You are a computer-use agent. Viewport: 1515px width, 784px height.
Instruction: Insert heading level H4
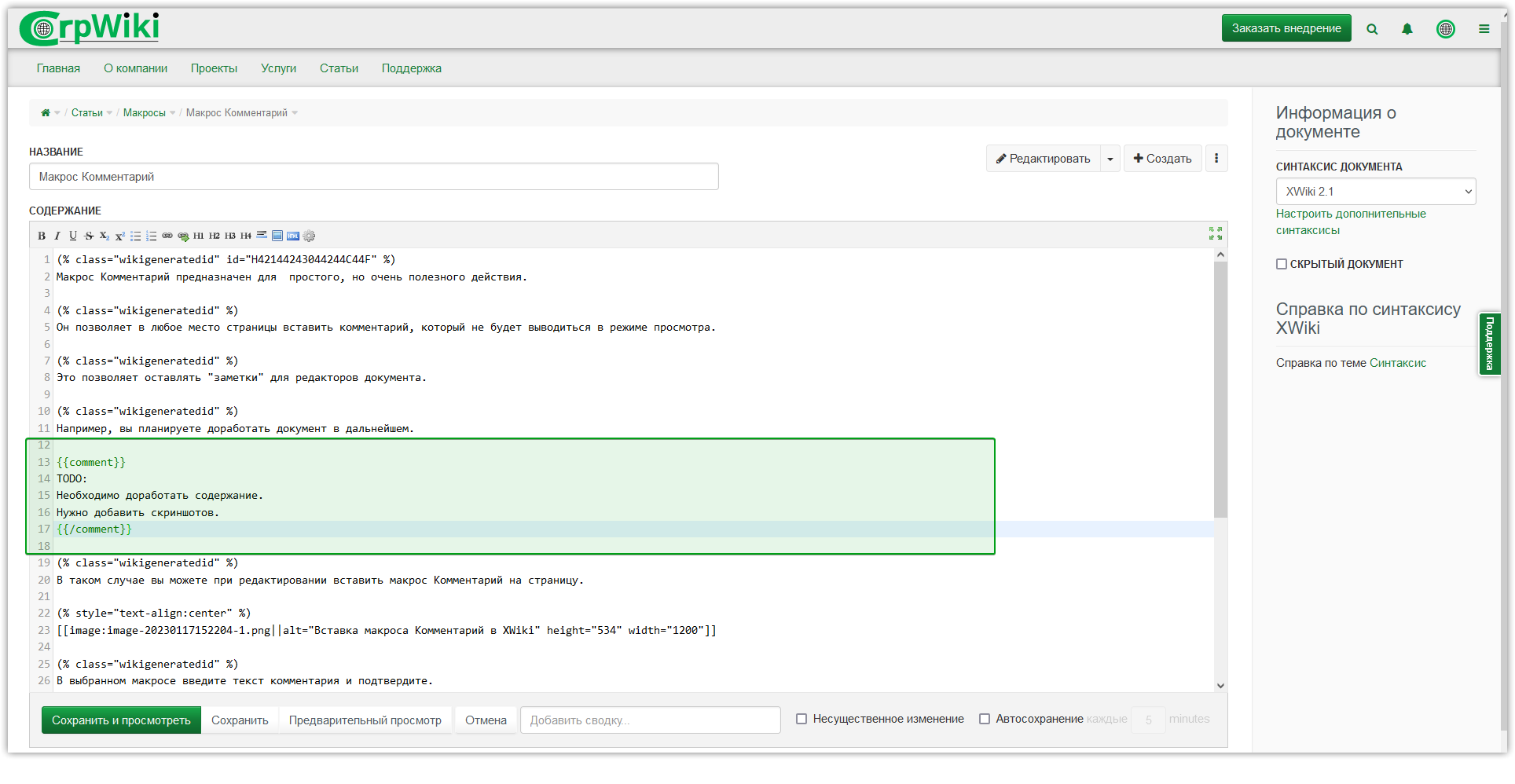click(x=246, y=236)
